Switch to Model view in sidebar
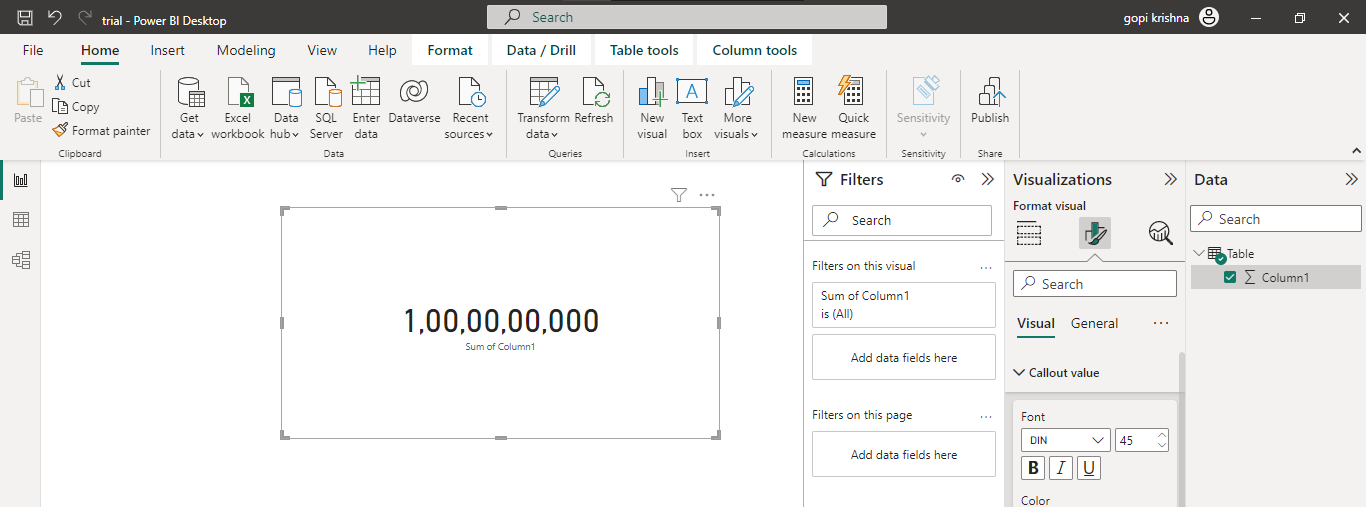1366x507 pixels. (20, 260)
